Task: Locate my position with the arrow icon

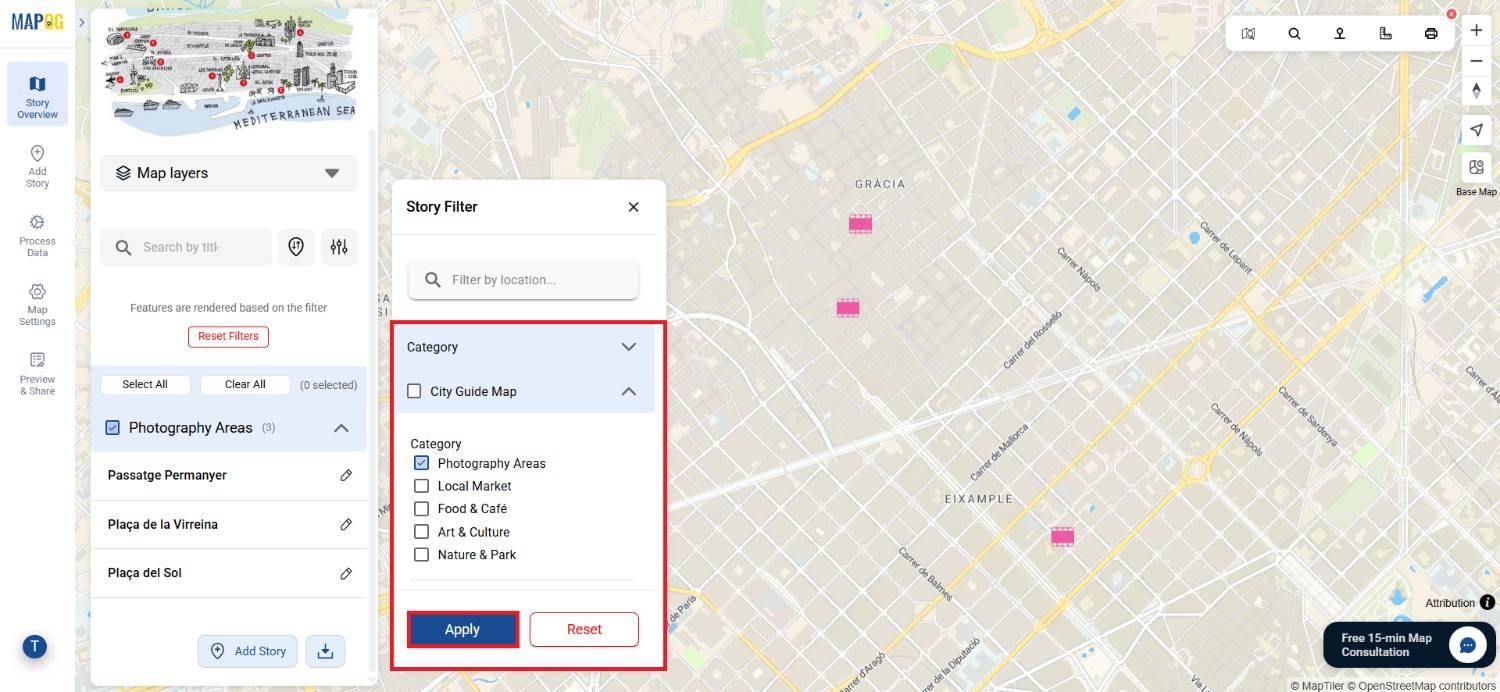Action: 1476,130
